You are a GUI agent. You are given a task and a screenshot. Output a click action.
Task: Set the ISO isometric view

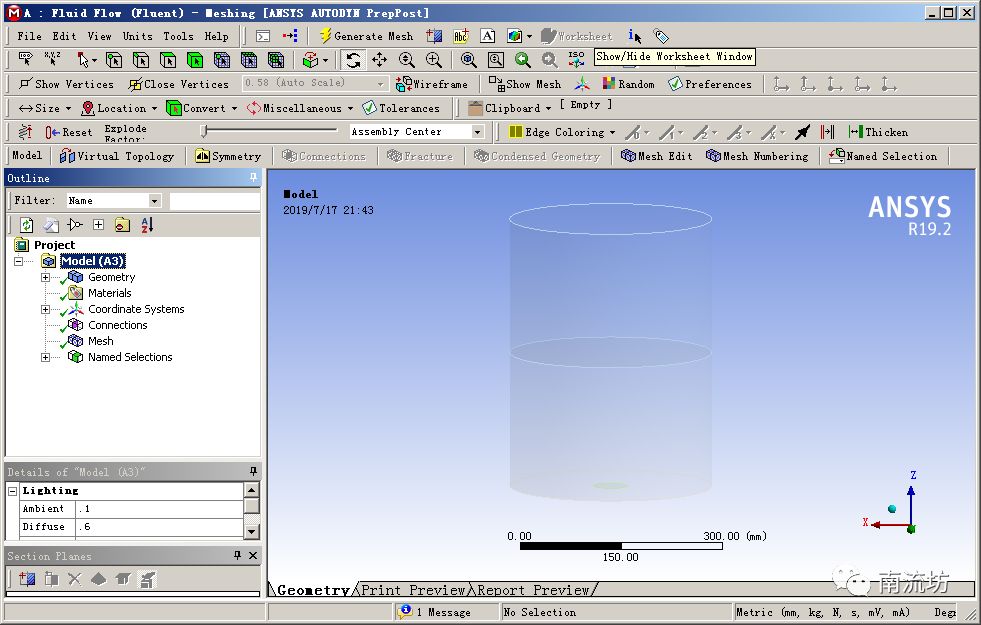click(x=576, y=60)
